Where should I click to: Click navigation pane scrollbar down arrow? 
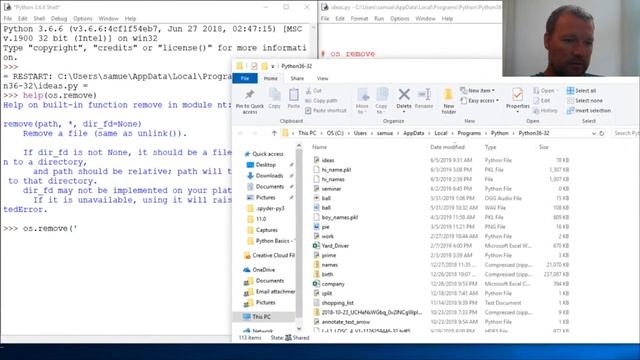click(x=299, y=328)
